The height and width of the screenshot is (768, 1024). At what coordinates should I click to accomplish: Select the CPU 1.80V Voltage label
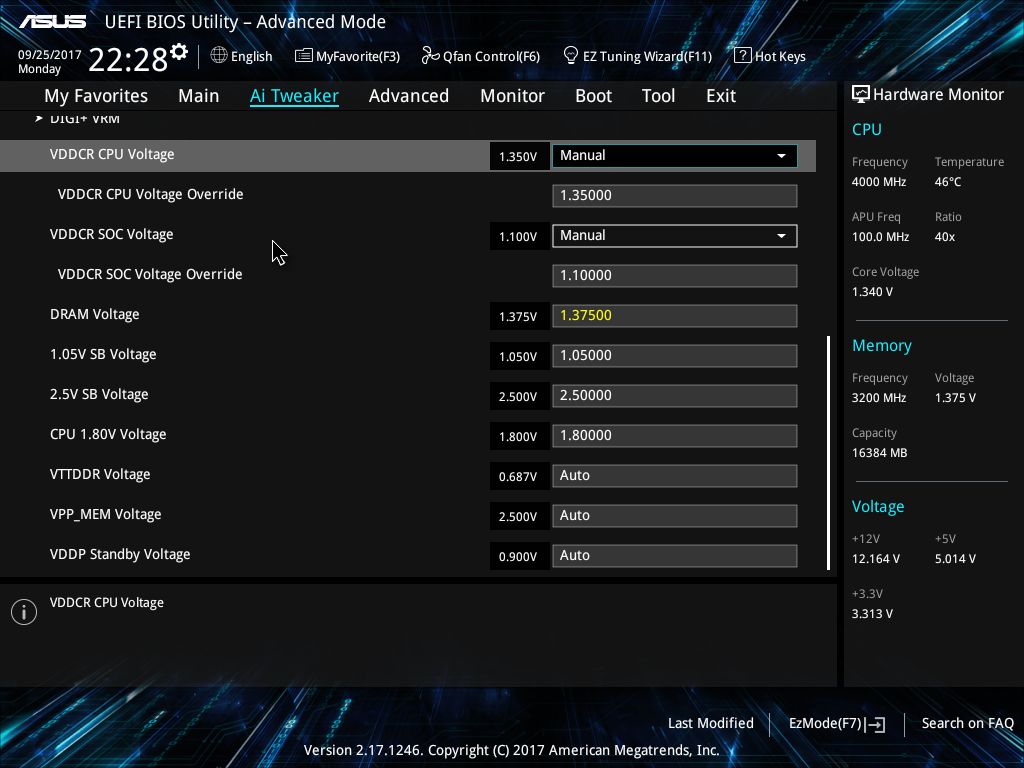coord(108,434)
